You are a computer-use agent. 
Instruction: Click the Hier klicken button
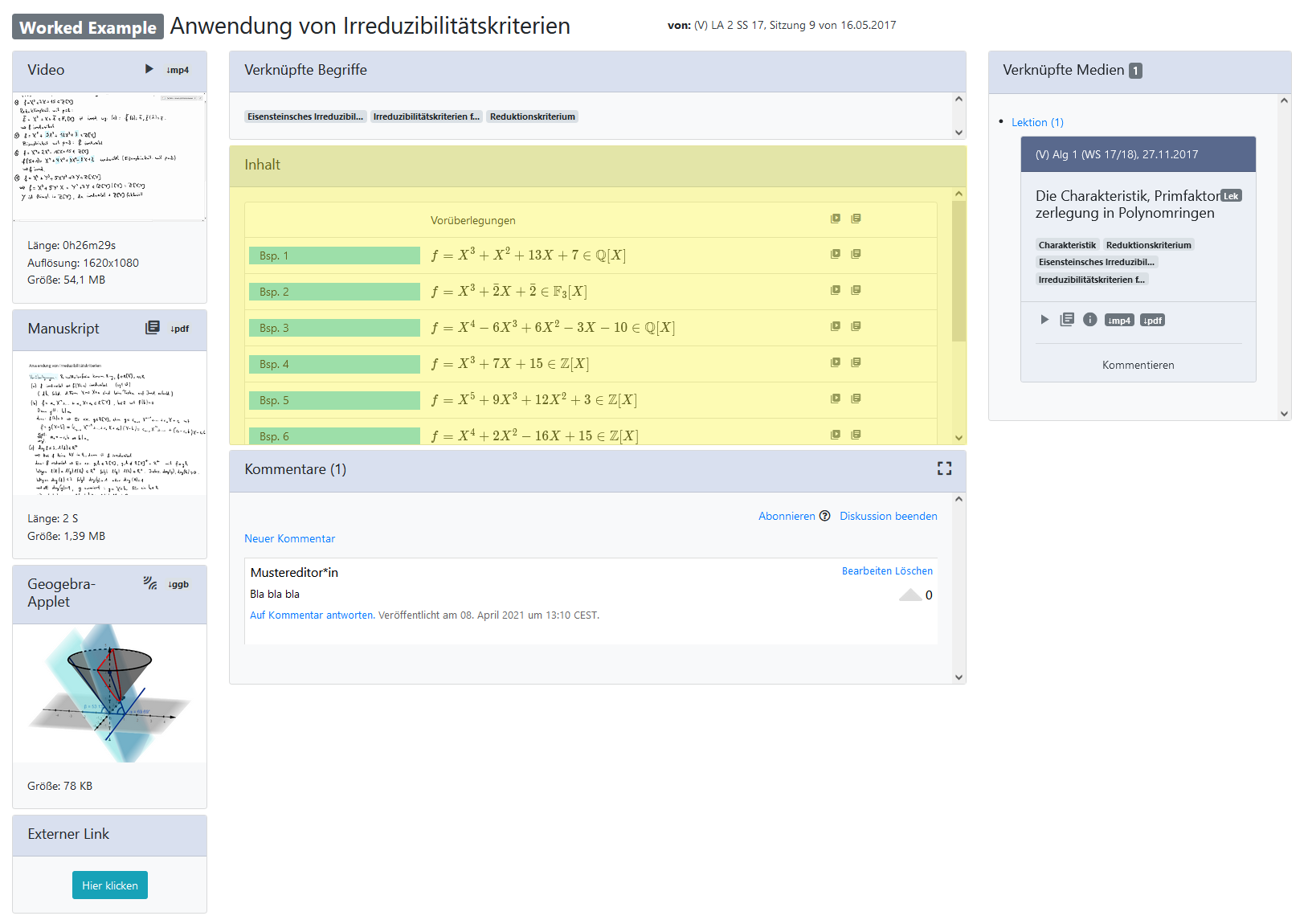click(x=110, y=885)
